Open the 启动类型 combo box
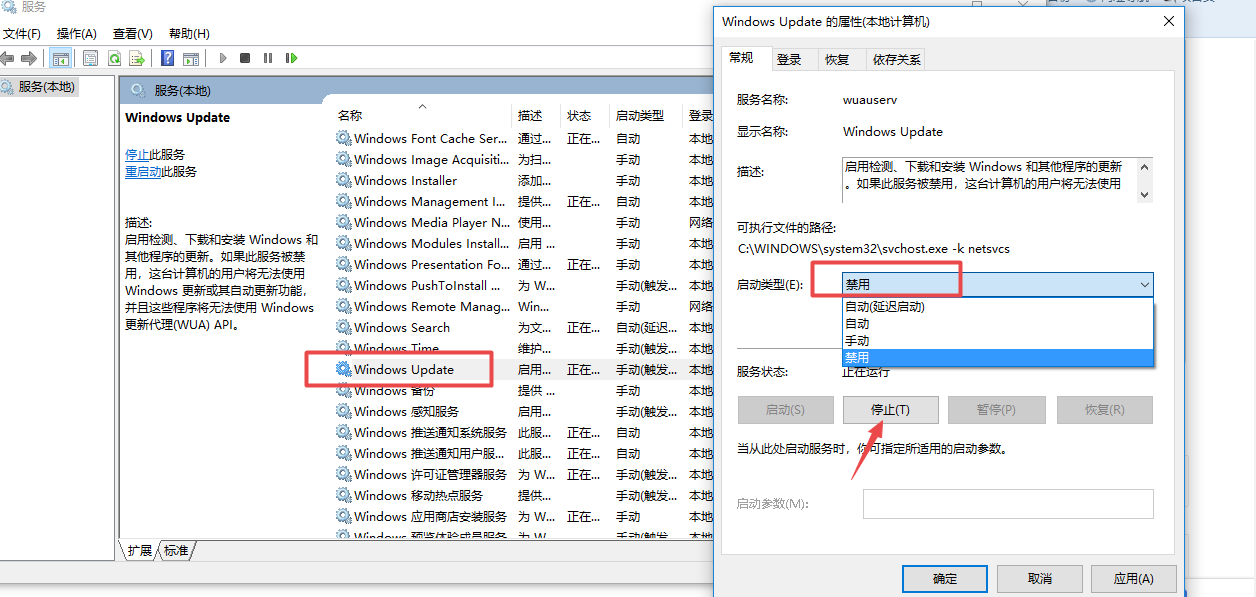 (x=998, y=285)
